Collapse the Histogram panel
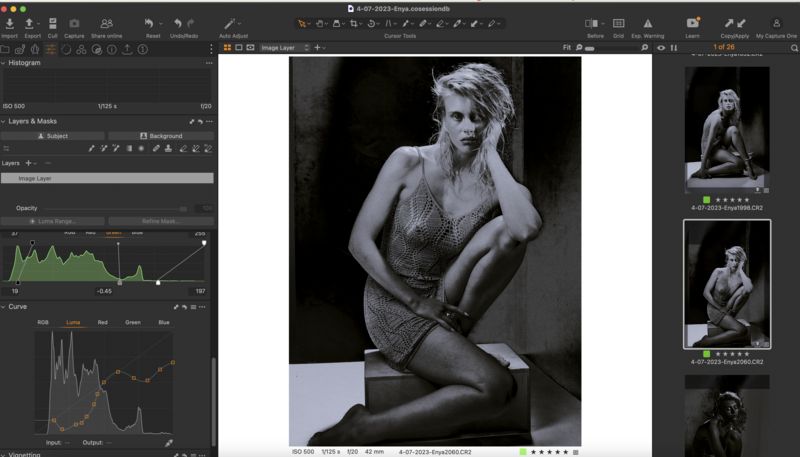Screen dimensions: 800x457 (x=3, y=63)
